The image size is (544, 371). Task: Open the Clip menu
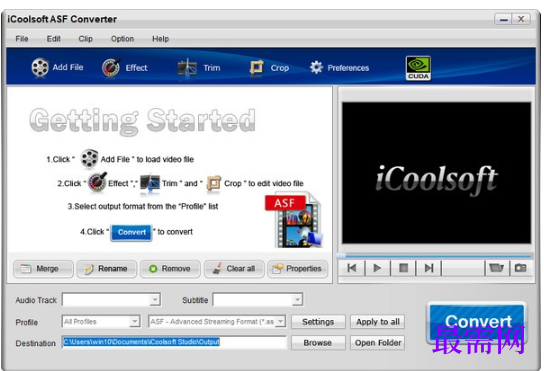click(85, 39)
